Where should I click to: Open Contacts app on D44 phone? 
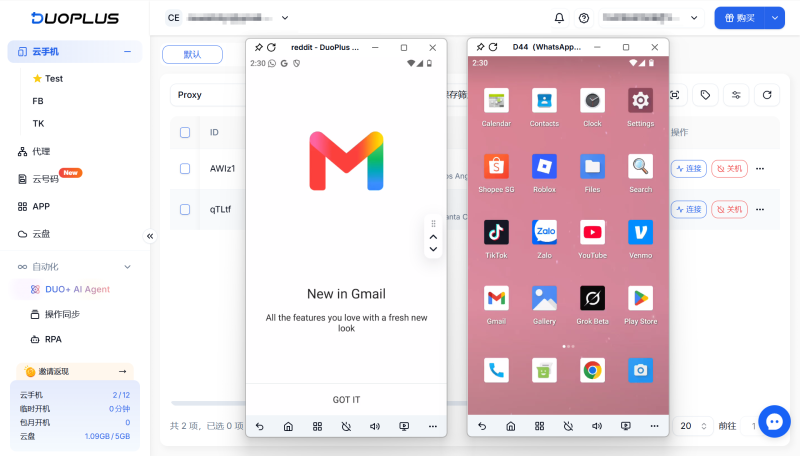coord(544,101)
